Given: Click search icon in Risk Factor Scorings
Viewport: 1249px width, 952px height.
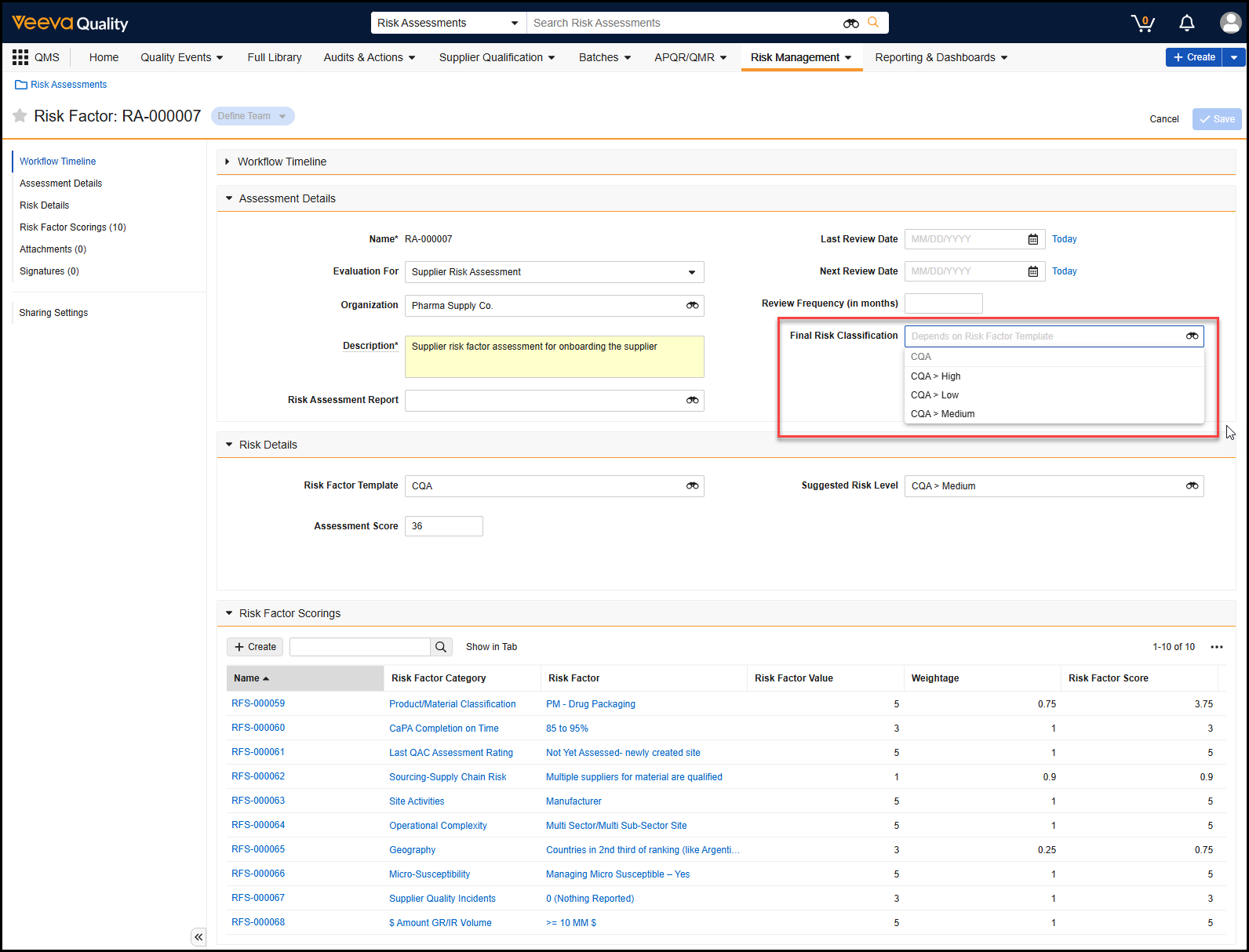Looking at the screenshot, I should (x=441, y=647).
